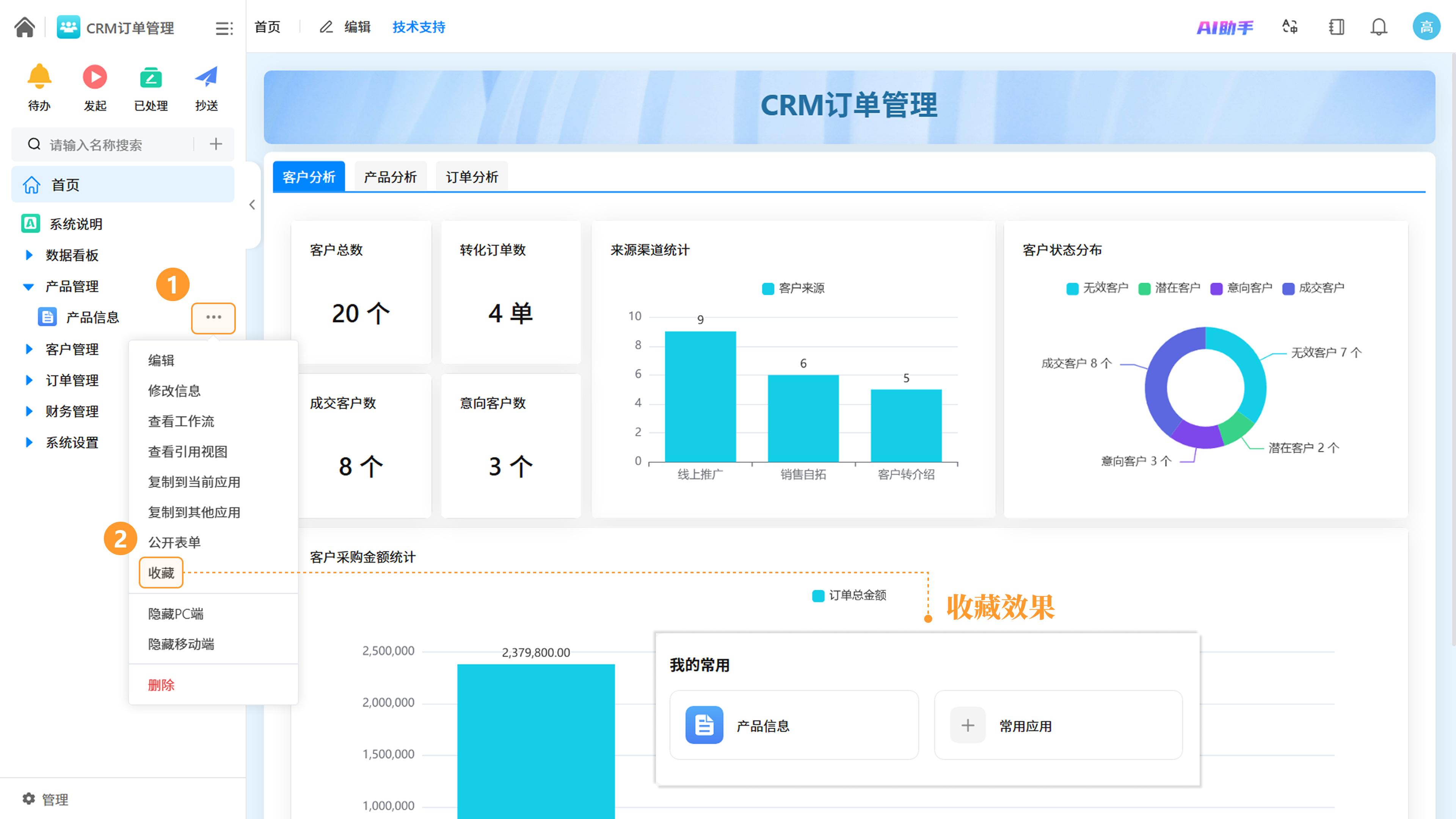Click the language translation icon

click(1290, 27)
